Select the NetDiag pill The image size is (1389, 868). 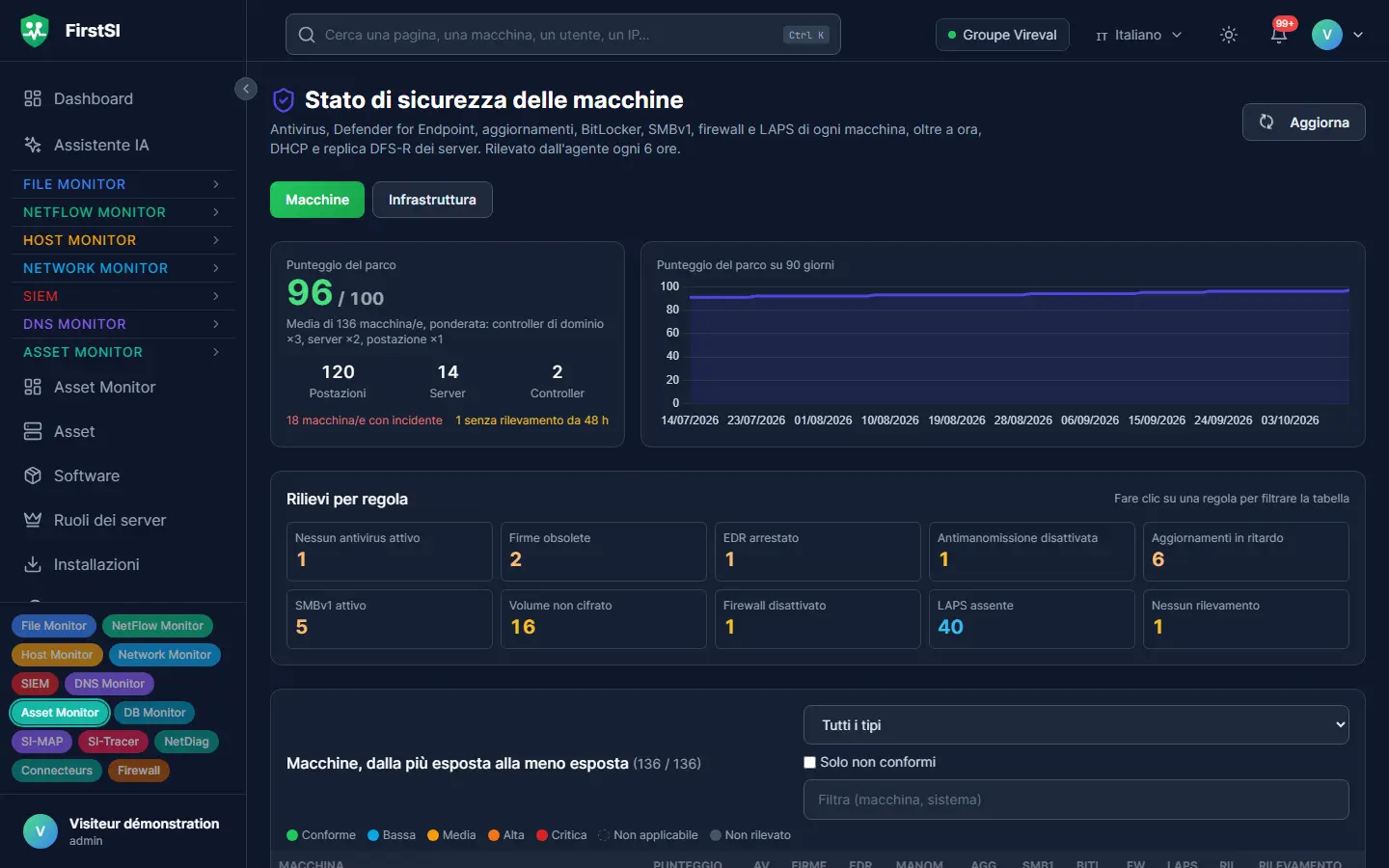click(x=186, y=742)
